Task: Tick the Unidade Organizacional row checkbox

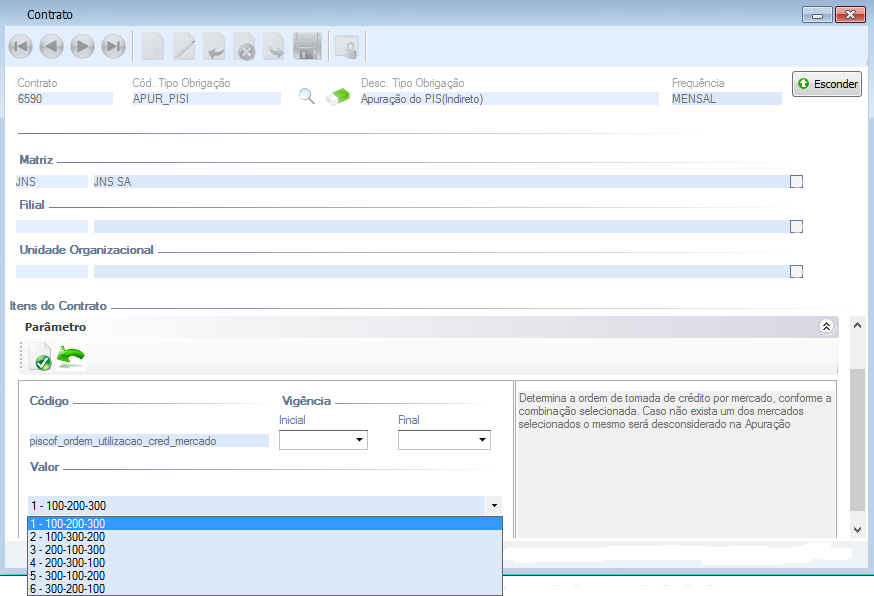Action: coord(797,272)
